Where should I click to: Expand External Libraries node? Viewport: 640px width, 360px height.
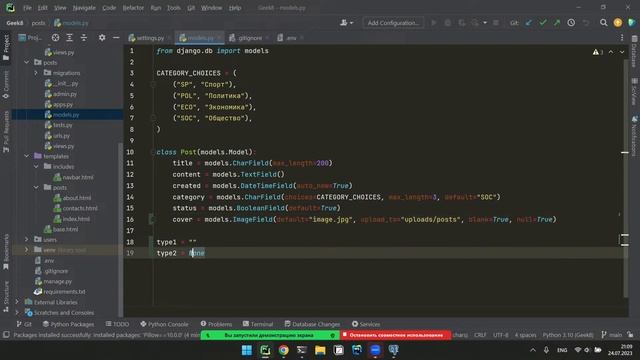point(17,302)
